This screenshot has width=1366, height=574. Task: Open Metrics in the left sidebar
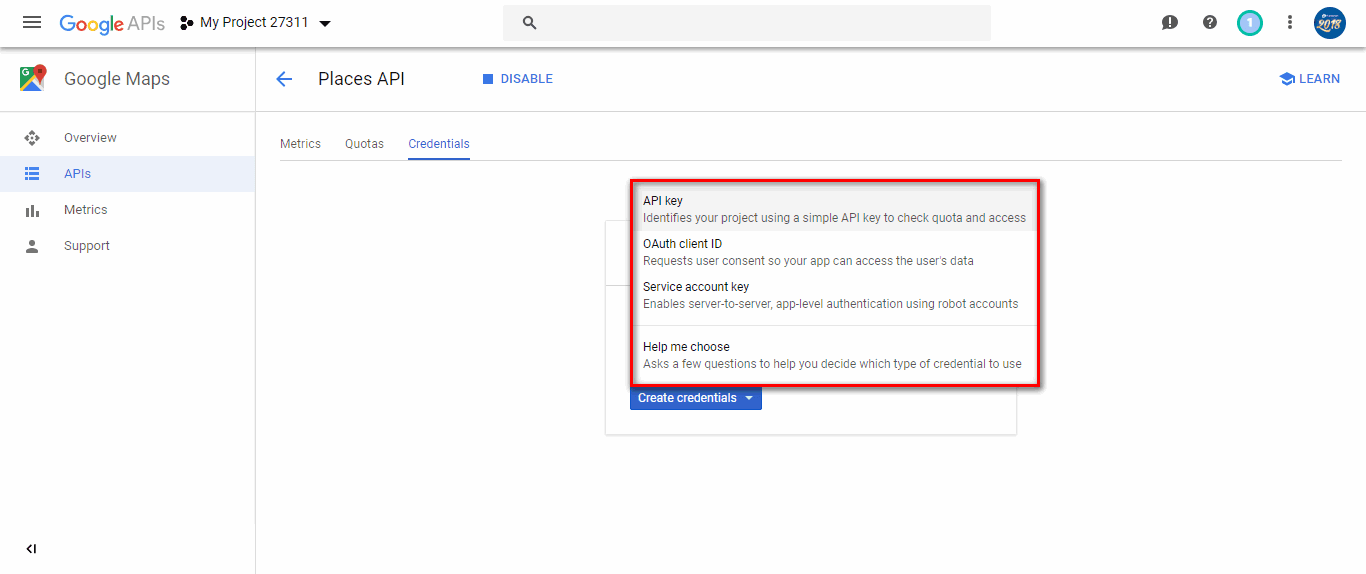coord(127,210)
